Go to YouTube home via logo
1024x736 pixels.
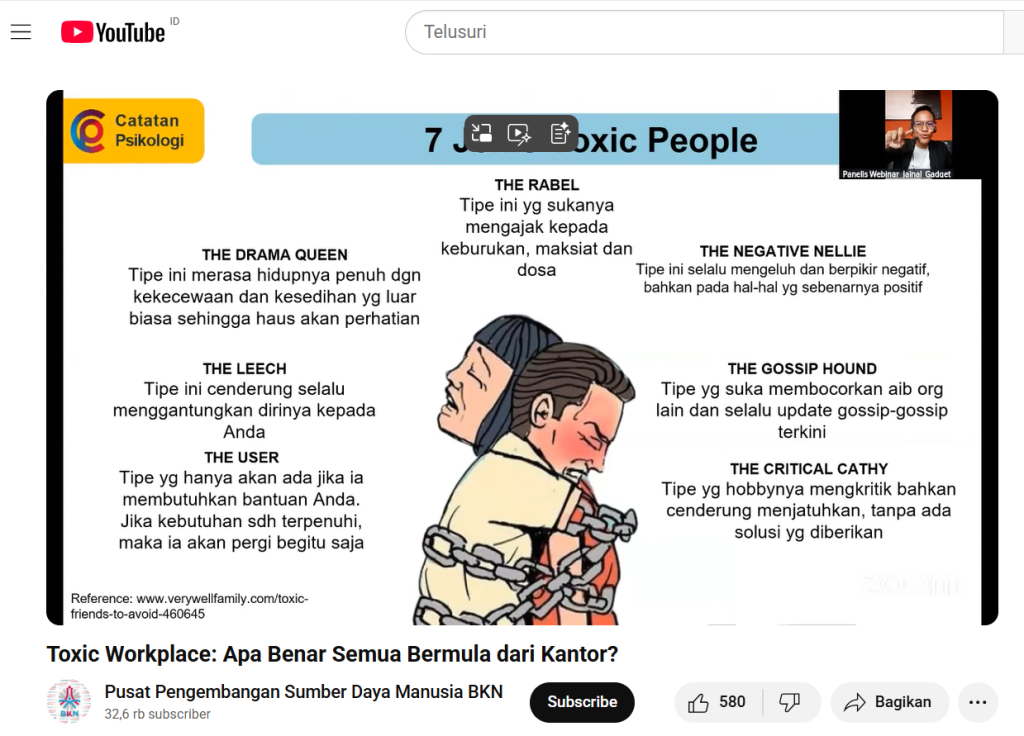click(113, 32)
